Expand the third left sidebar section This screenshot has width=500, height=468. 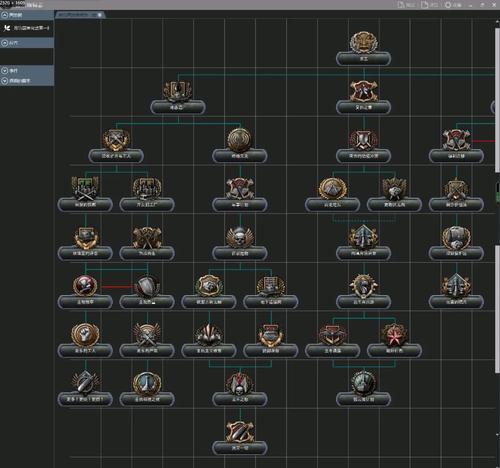27,71
